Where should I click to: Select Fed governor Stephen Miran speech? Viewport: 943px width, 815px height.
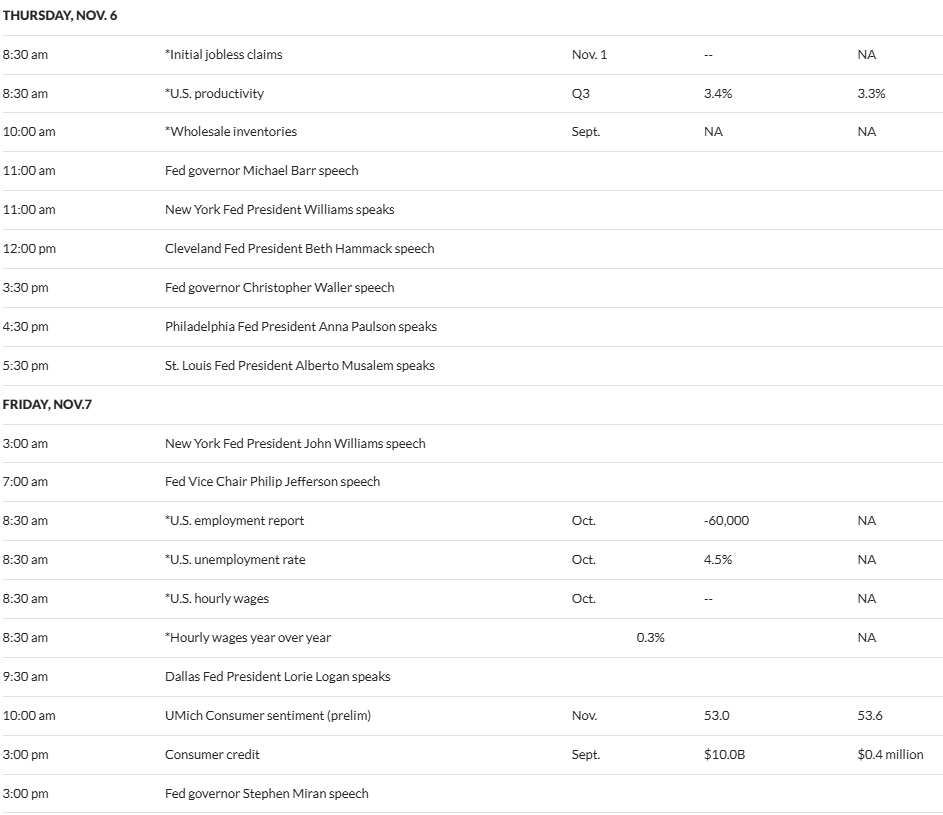click(266, 794)
